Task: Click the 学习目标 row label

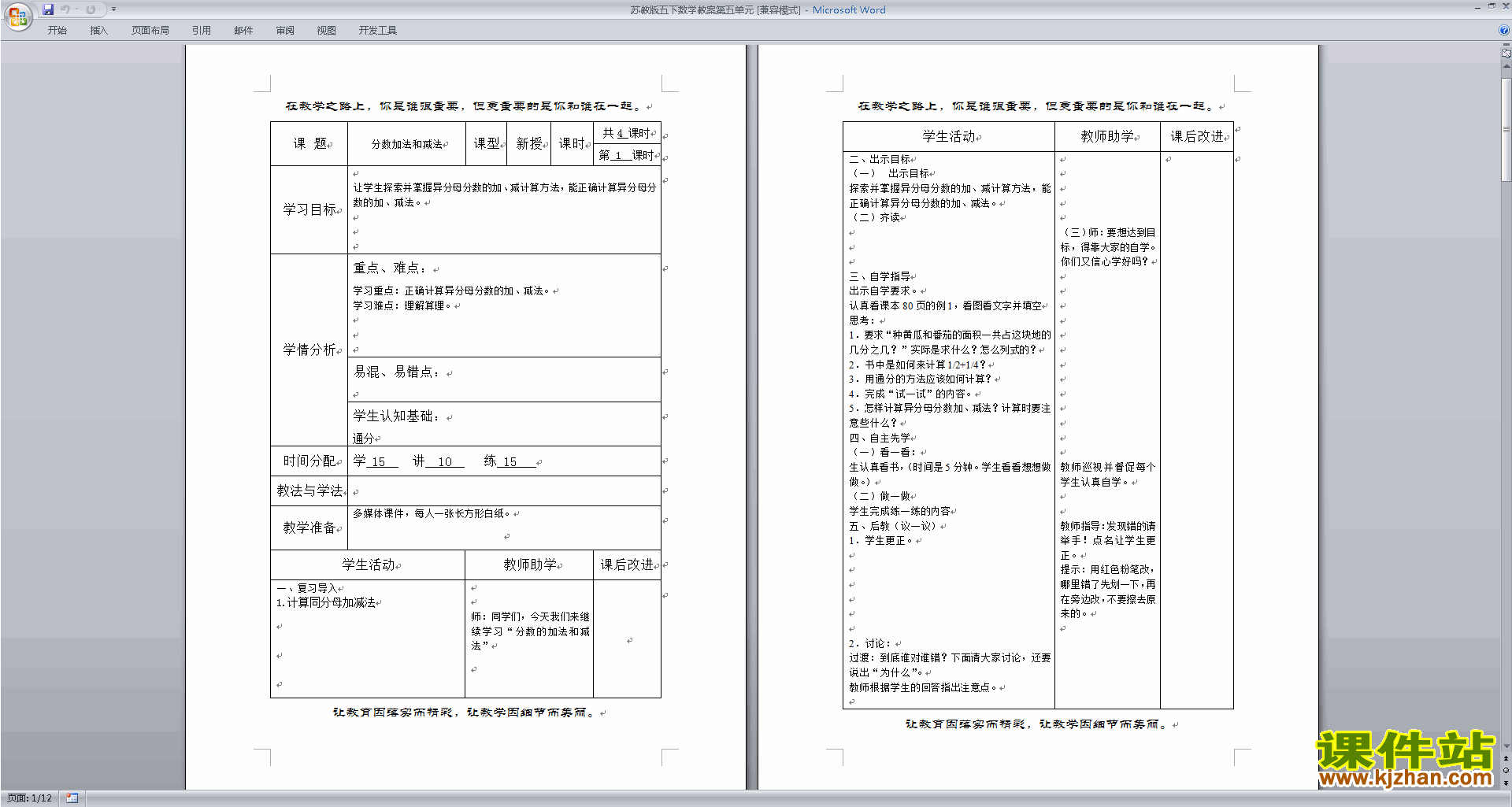Action: [309, 209]
